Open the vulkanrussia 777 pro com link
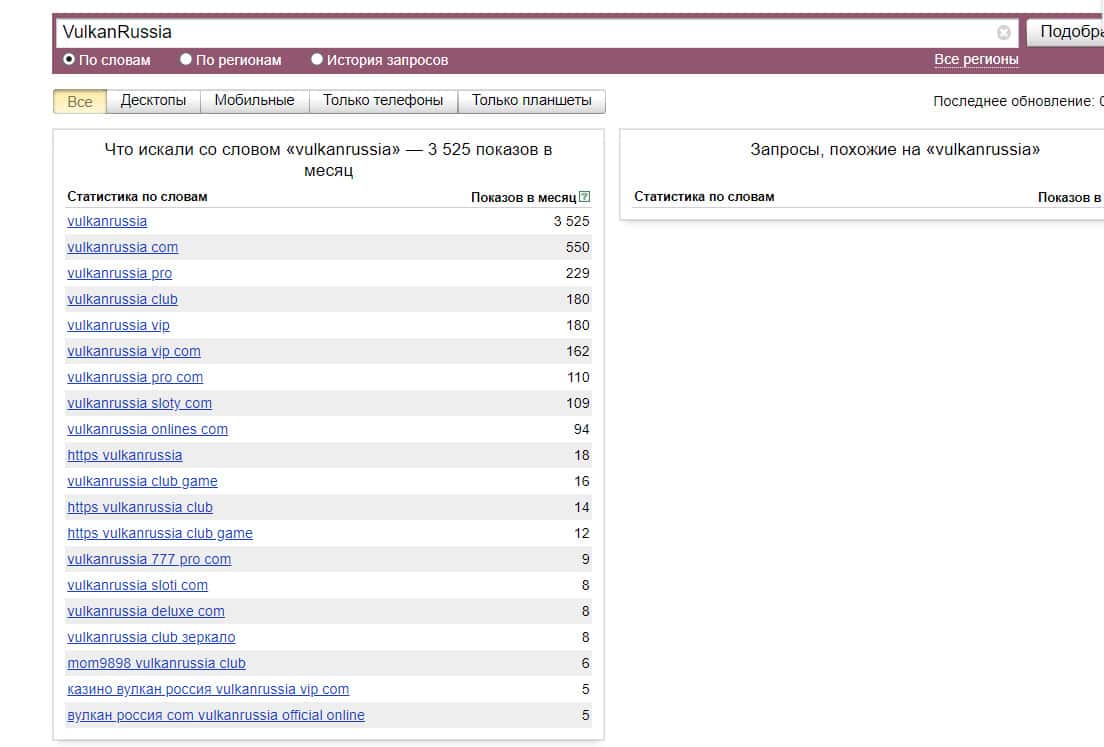Viewport: 1104px width, 747px height. point(149,559)
